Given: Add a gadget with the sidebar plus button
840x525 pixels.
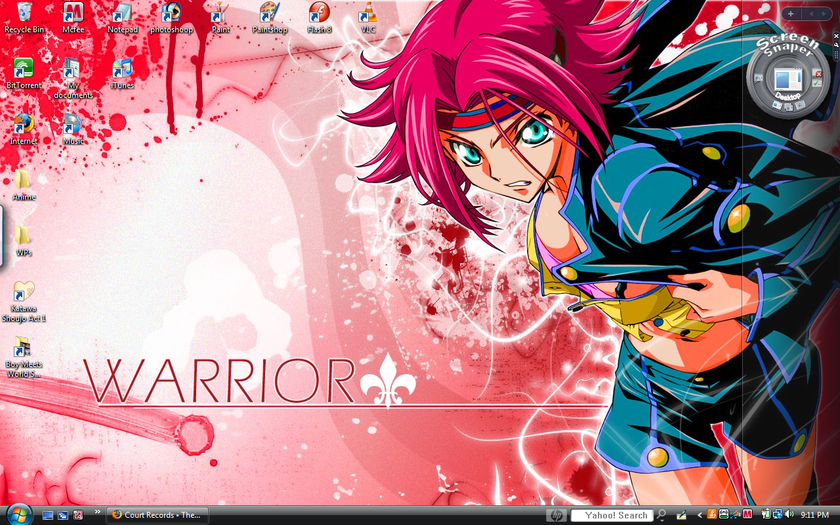Looking at the screenshot, I should 791,14.
